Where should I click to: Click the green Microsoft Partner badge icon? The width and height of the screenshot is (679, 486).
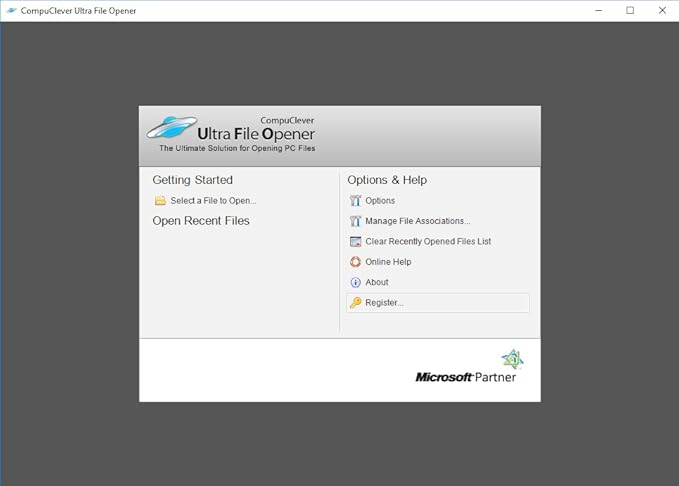click(512, 359)
